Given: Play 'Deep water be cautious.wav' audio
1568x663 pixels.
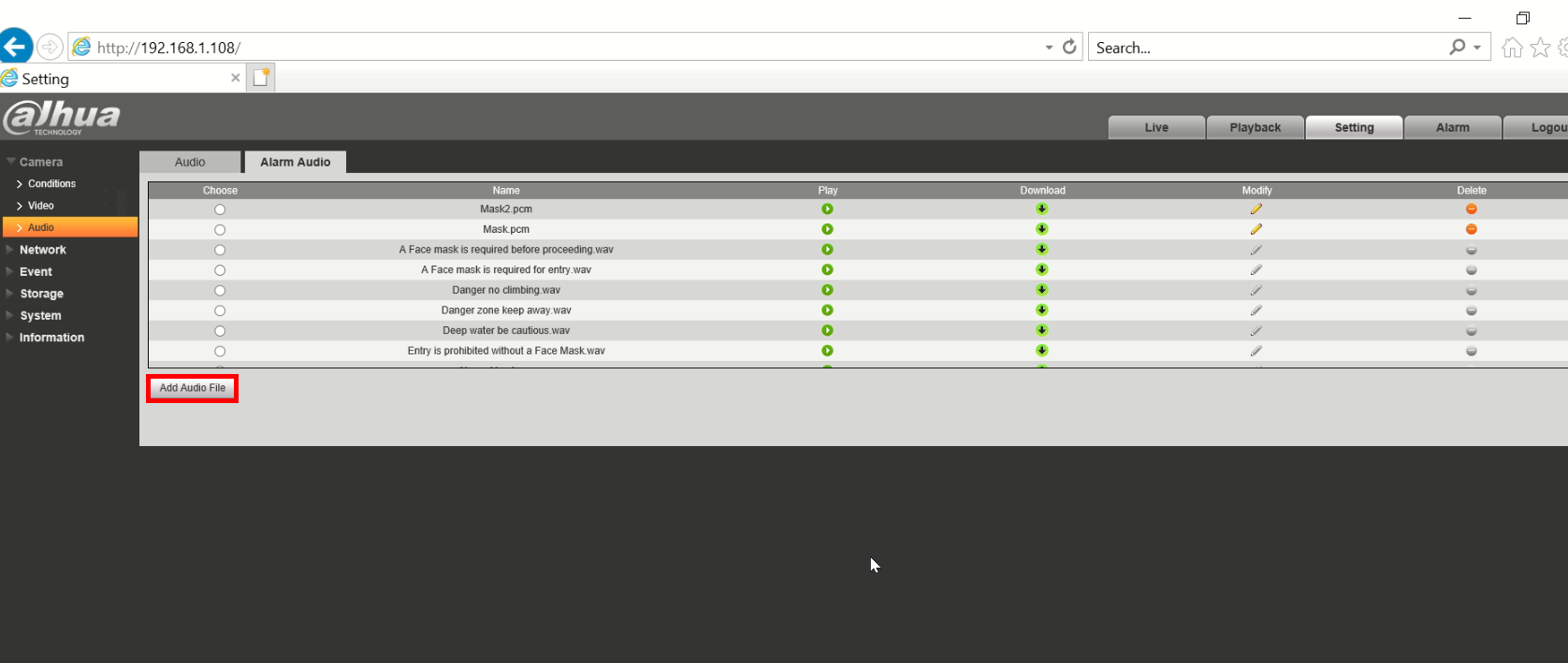Looking at the screenshot, I should (827, 330).
